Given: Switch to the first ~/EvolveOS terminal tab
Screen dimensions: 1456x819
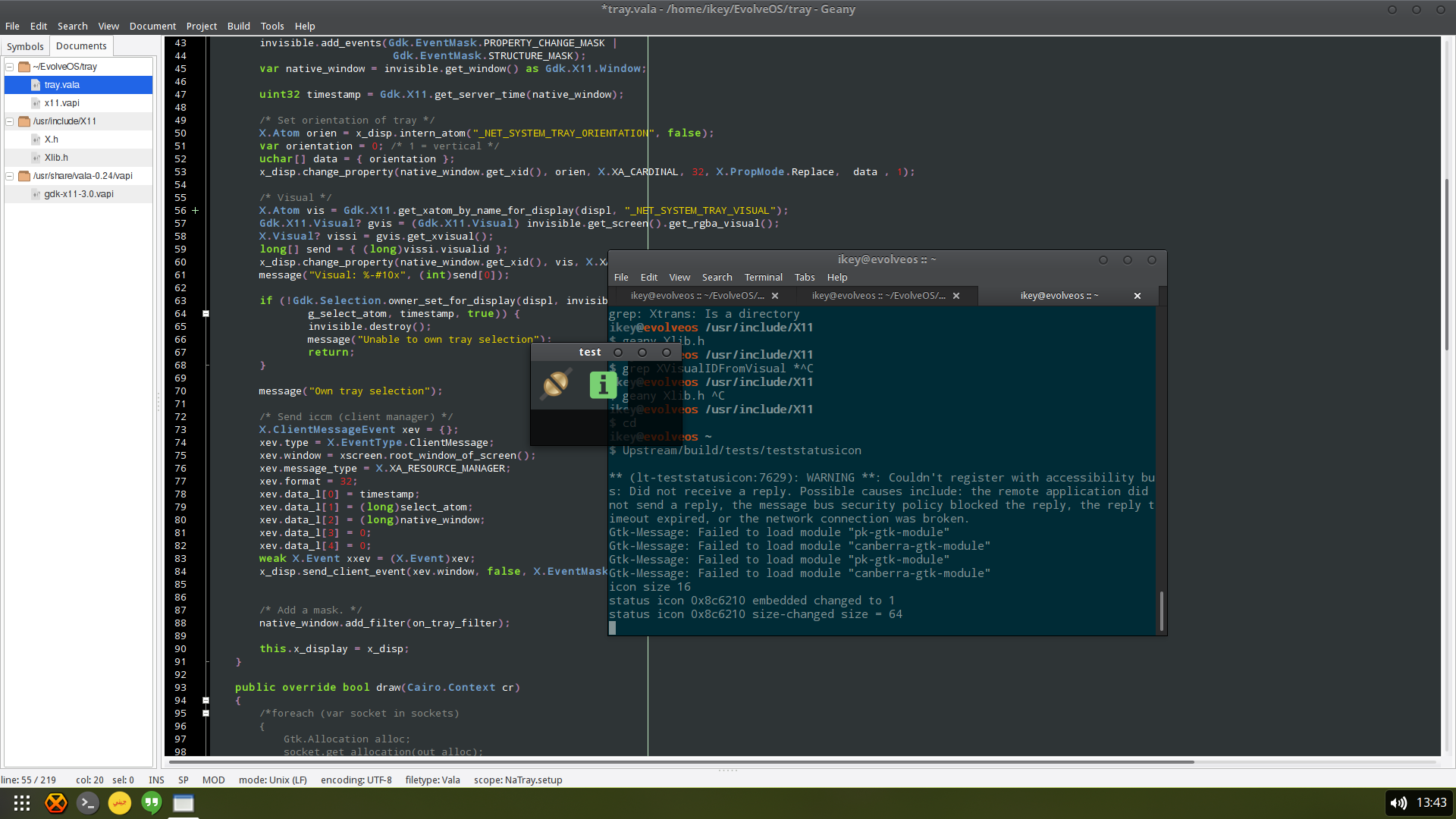Looking at the screenshot, I should [x=698, y=296].
